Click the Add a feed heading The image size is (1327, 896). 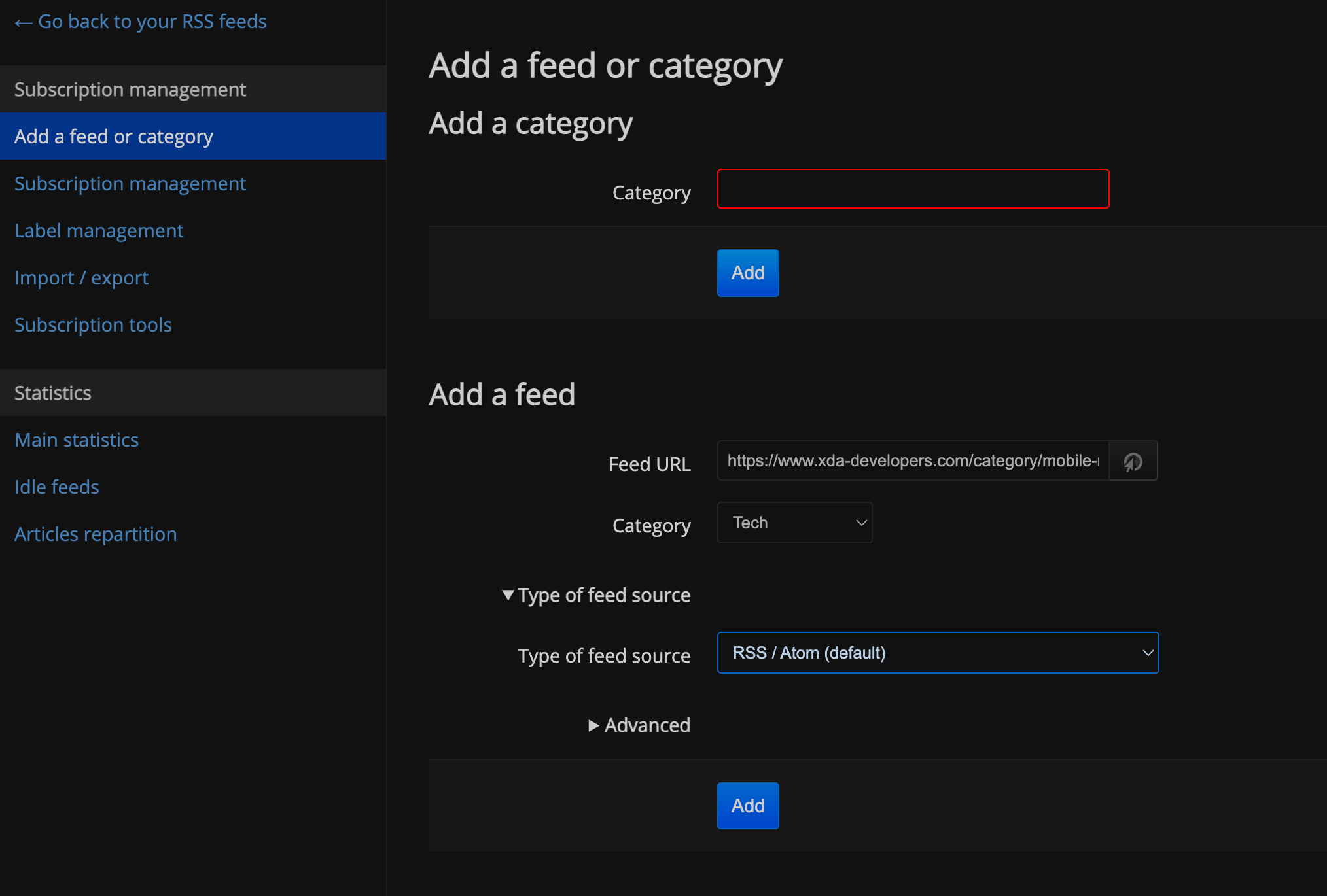pyautogui.click(x=502, y=394)
